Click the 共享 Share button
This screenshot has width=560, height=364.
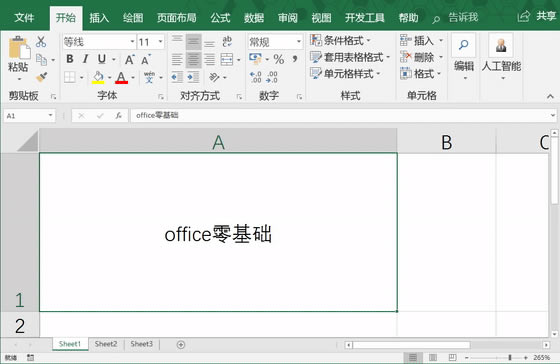[537, 16]
